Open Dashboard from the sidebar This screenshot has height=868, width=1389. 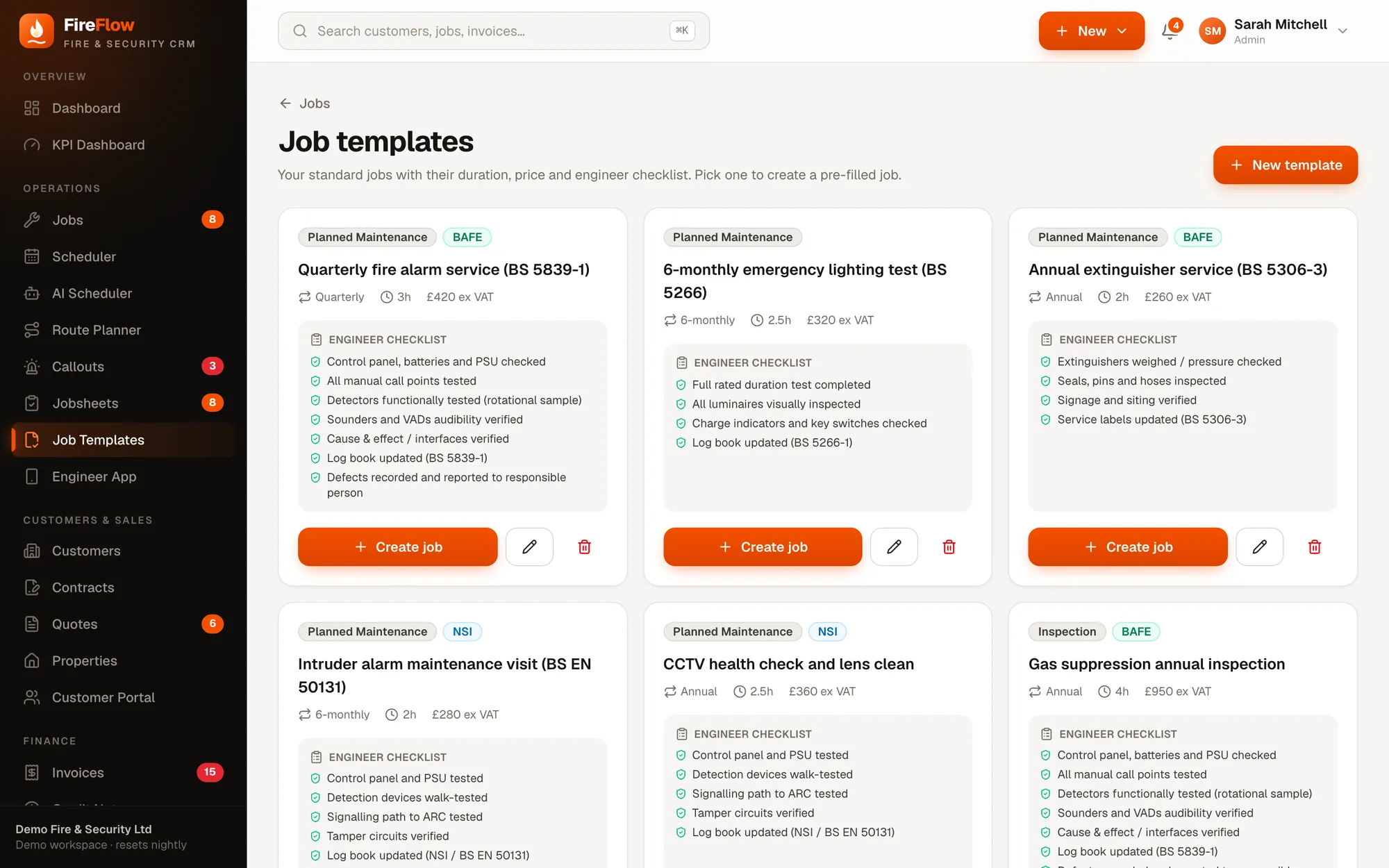click(124, 108)
